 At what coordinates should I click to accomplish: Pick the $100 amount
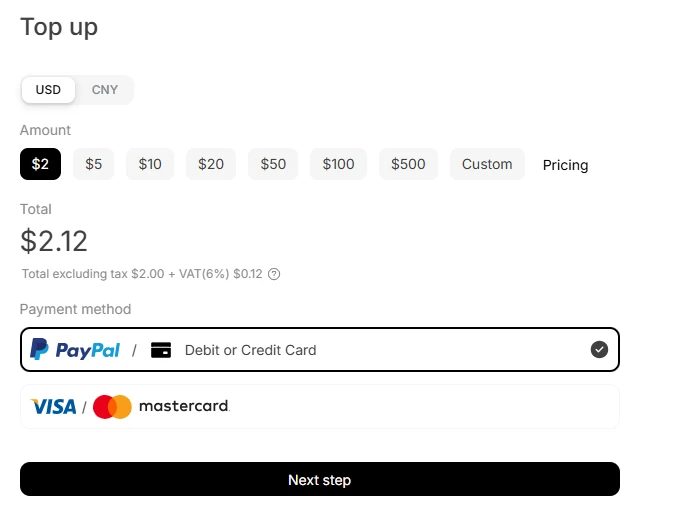point(338,164)
